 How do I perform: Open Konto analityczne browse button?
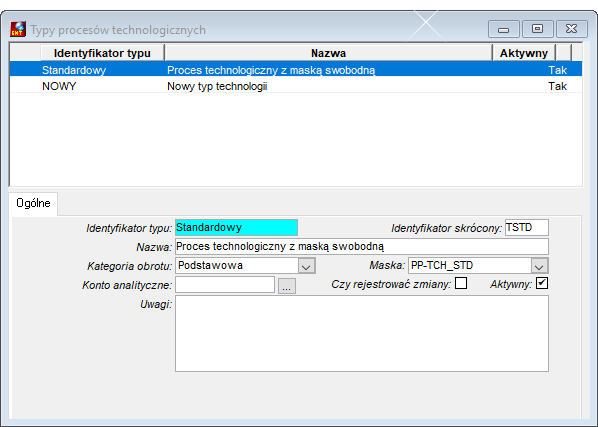pyautogui.click(x=287, y=286)
